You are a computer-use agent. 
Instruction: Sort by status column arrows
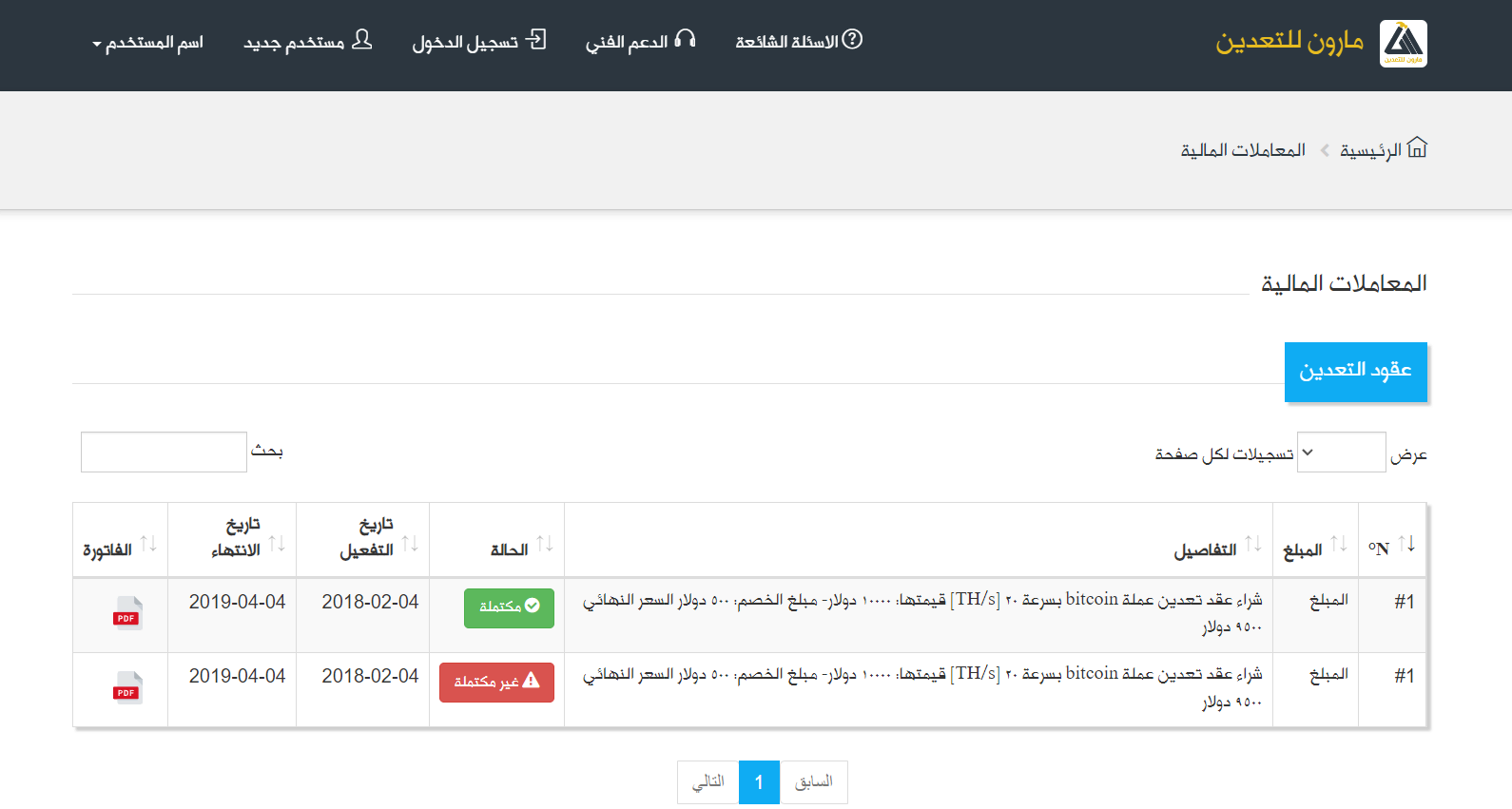[x=544, y=544]
